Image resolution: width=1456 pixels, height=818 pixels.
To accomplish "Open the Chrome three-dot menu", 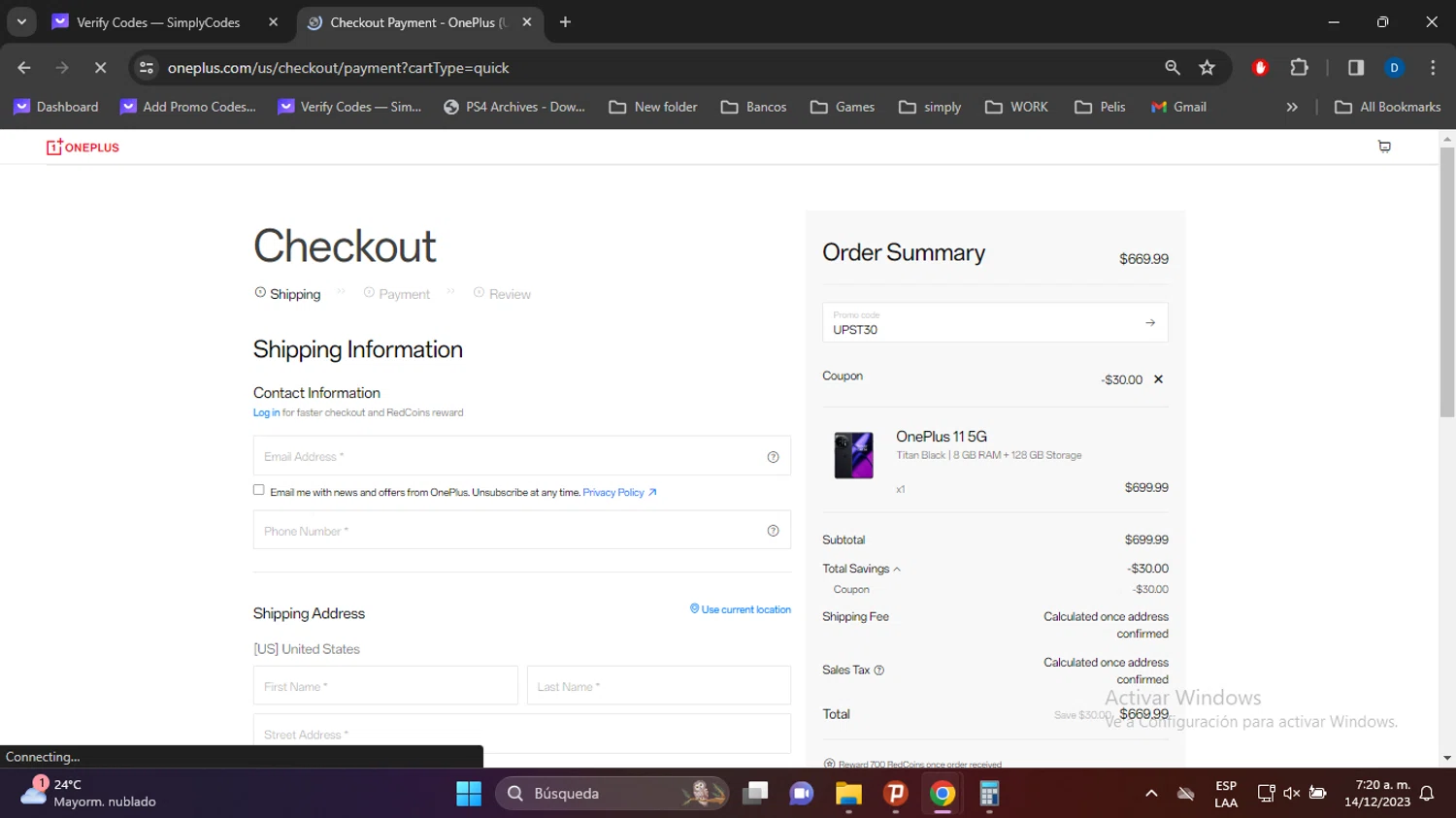I will tap(1433, 68).
